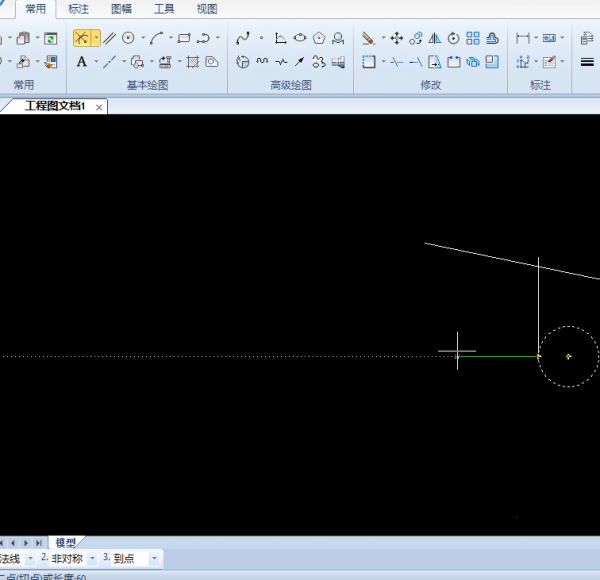Select the Array tool icon
Image resolution: width=600 pixels, height=580 pixels.
pyautogui.click(x=473, y=38)
